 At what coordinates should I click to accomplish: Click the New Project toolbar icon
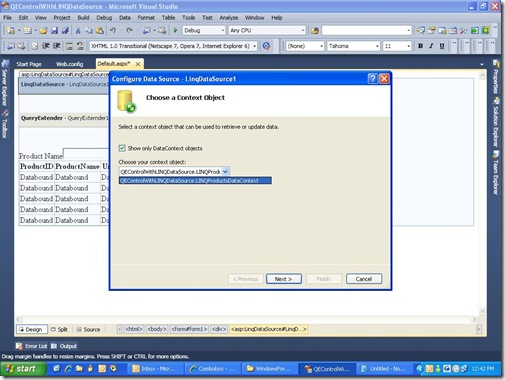pos(11,30)
